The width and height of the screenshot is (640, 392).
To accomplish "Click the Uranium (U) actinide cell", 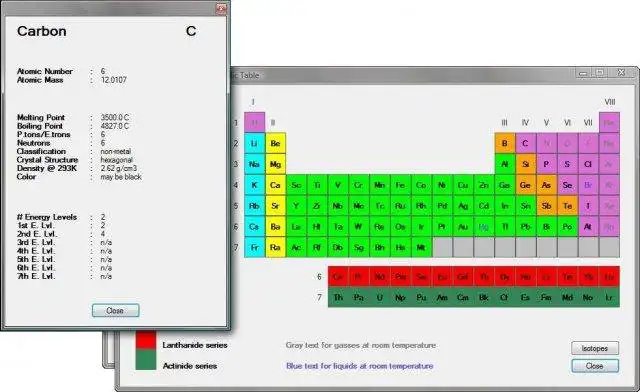I will click(x=380, y=298).
